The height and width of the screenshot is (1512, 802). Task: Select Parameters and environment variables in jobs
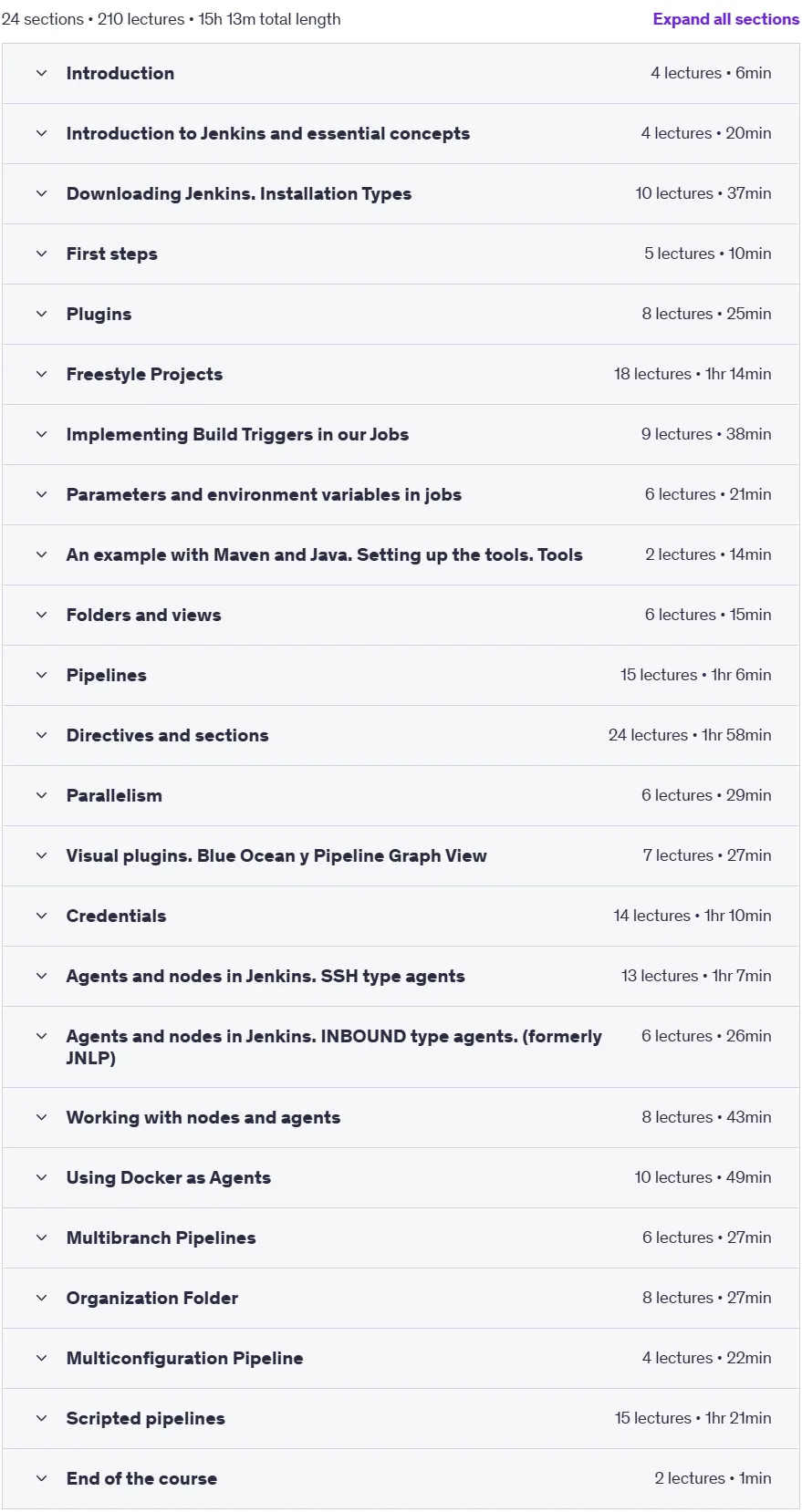pyautogui.click(x=264, y=494)
